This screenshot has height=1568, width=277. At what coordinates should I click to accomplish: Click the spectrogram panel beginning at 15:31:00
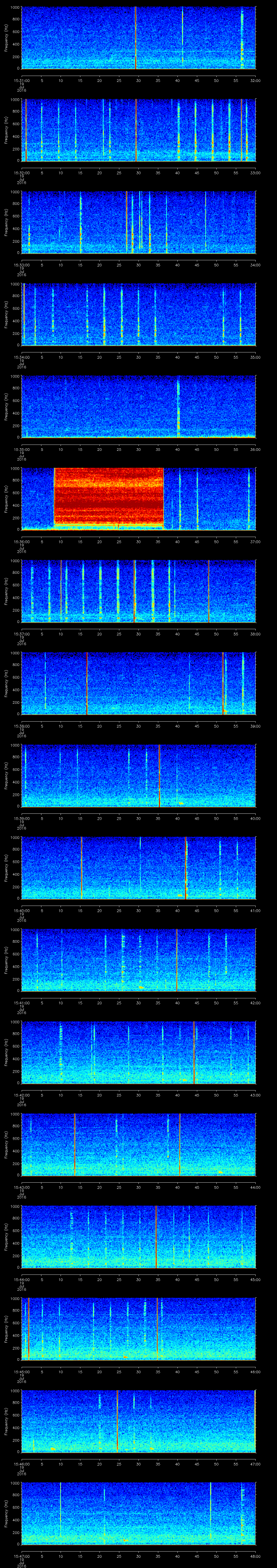139,38
